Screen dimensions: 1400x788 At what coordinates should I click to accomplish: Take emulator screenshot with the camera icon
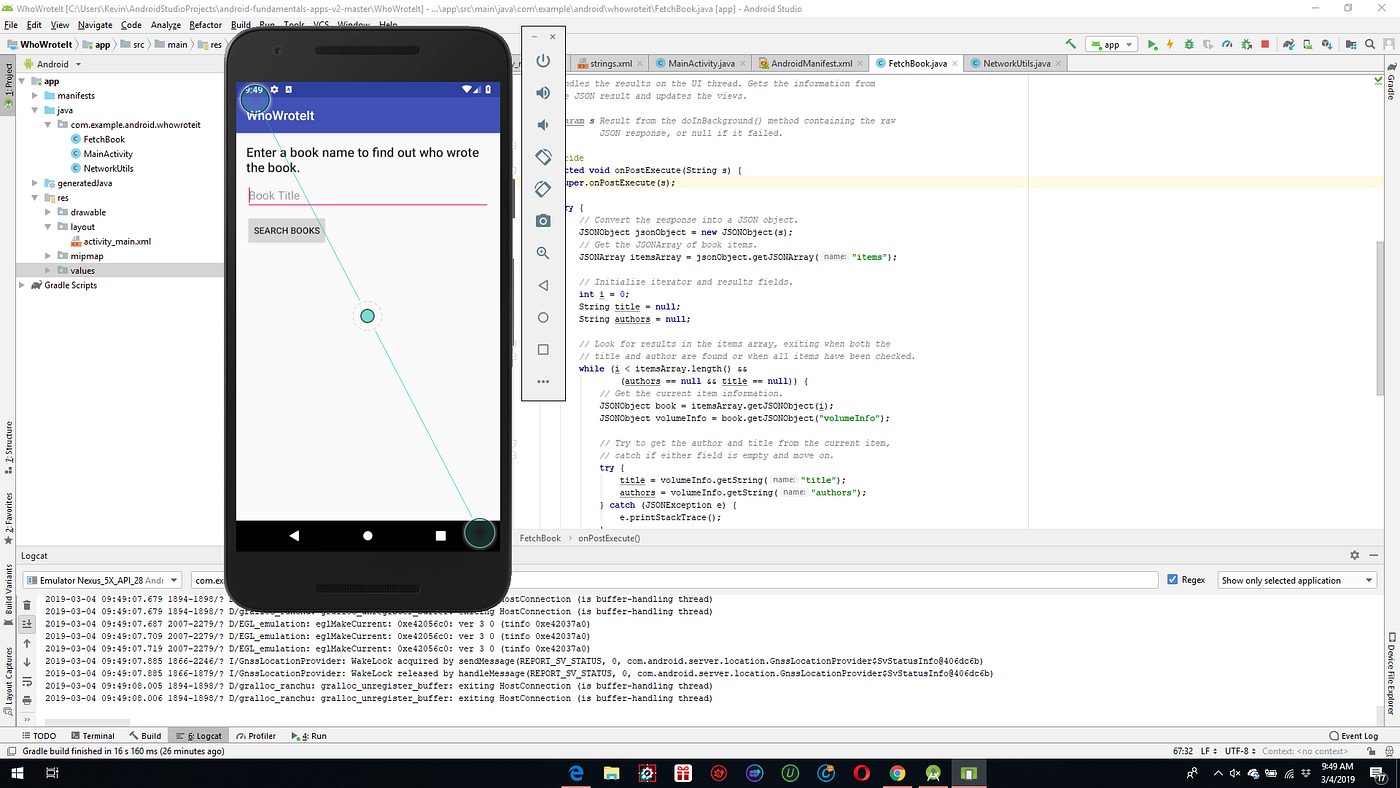tap(543, 220)
